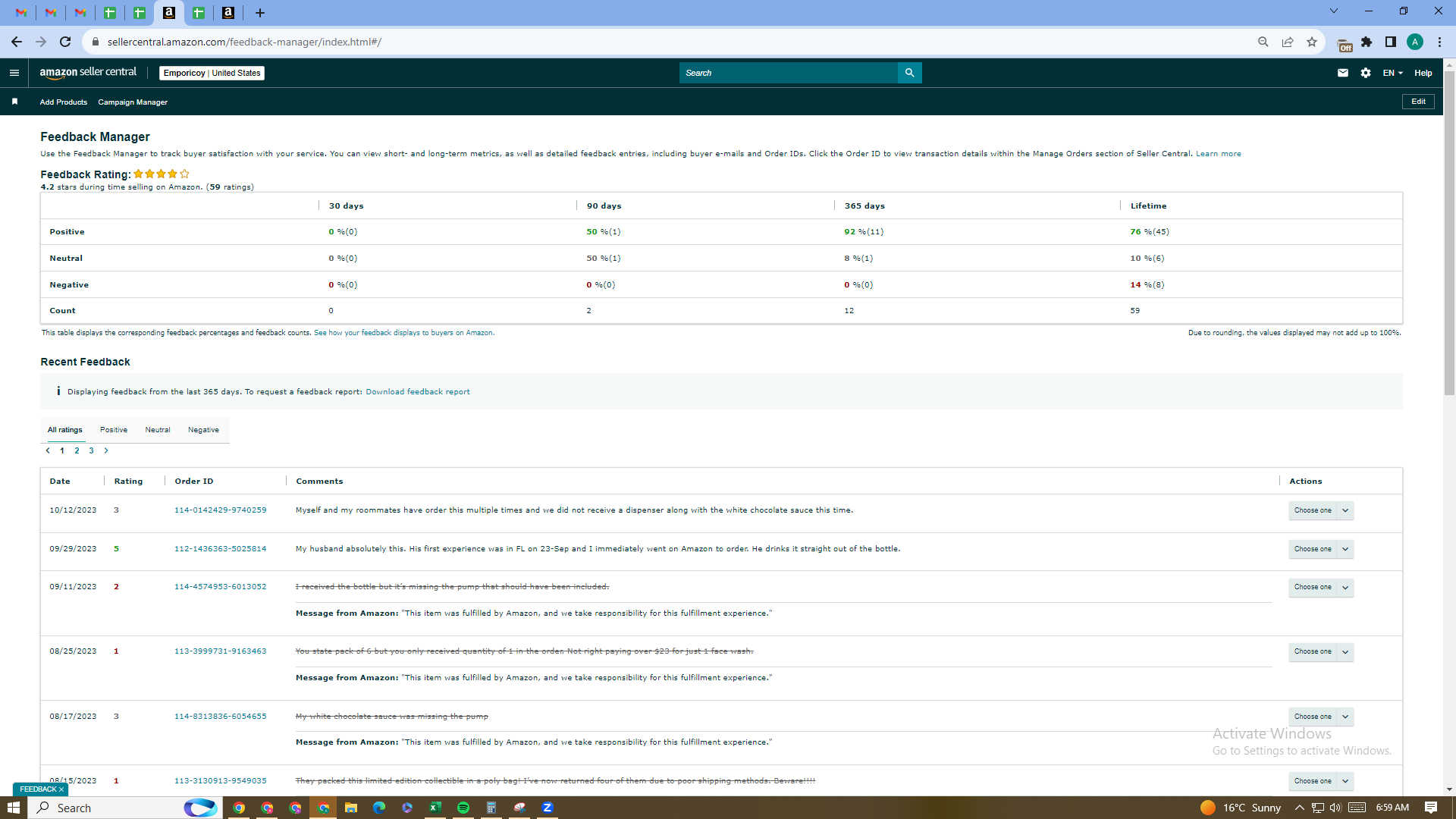Open Choose one for the 08/17/2023 feedback
This screenshot has height=819, width=1456.
1321,717
